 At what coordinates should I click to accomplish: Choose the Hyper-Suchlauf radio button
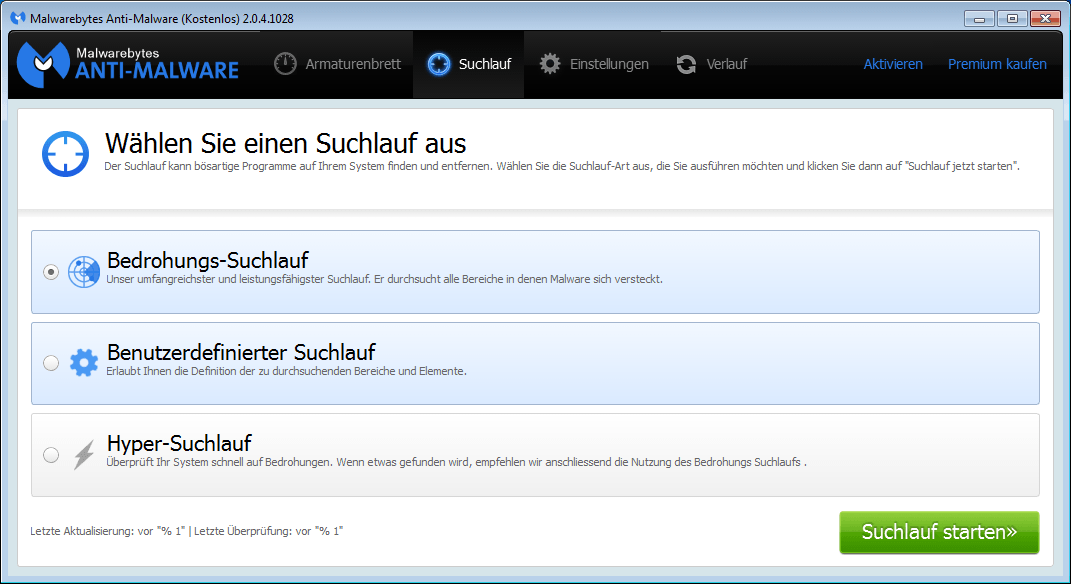(x=51, y=455)
